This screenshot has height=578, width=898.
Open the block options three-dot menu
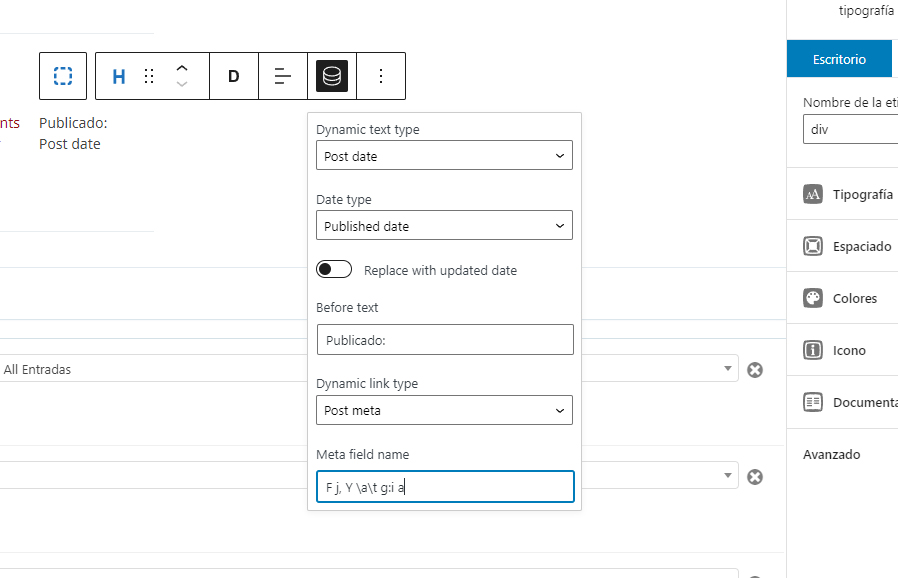point(381,76)
